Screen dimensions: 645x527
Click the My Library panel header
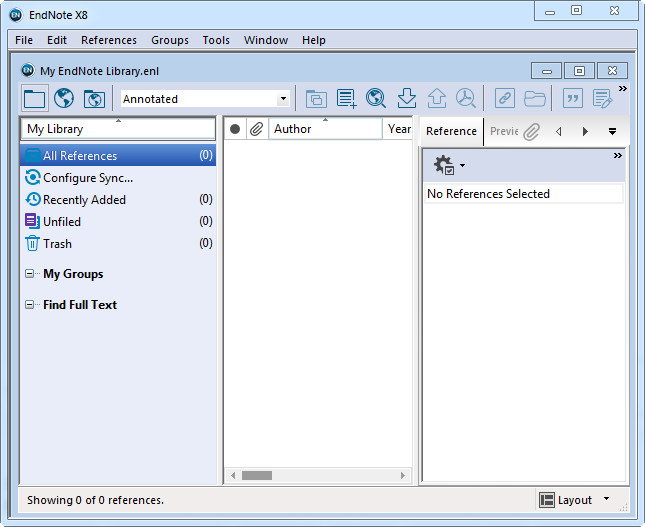(x=118, y=129)
